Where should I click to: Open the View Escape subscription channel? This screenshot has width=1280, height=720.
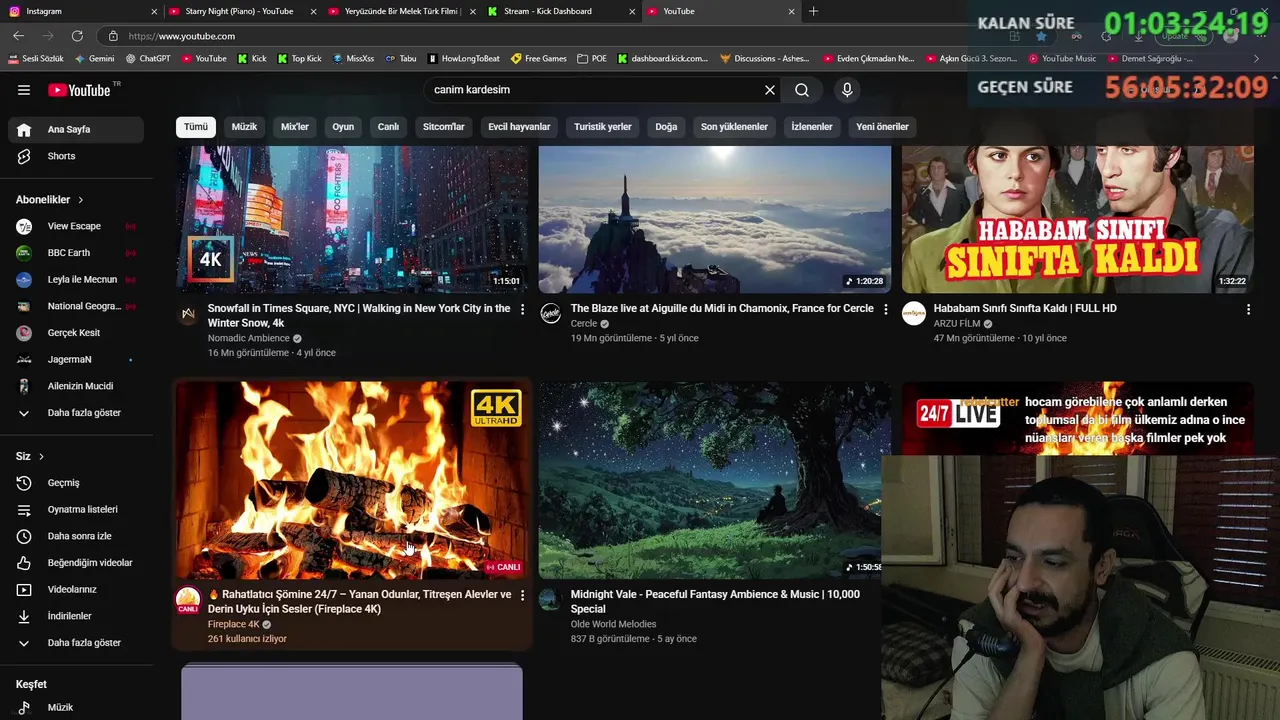(76, 226)
